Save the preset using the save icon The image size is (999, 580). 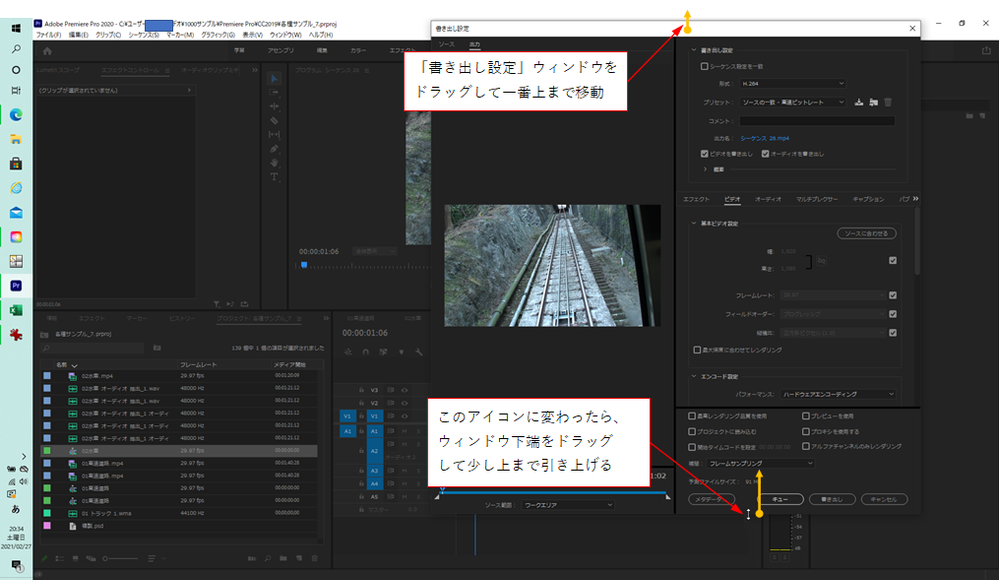click(x=859, y=102)
